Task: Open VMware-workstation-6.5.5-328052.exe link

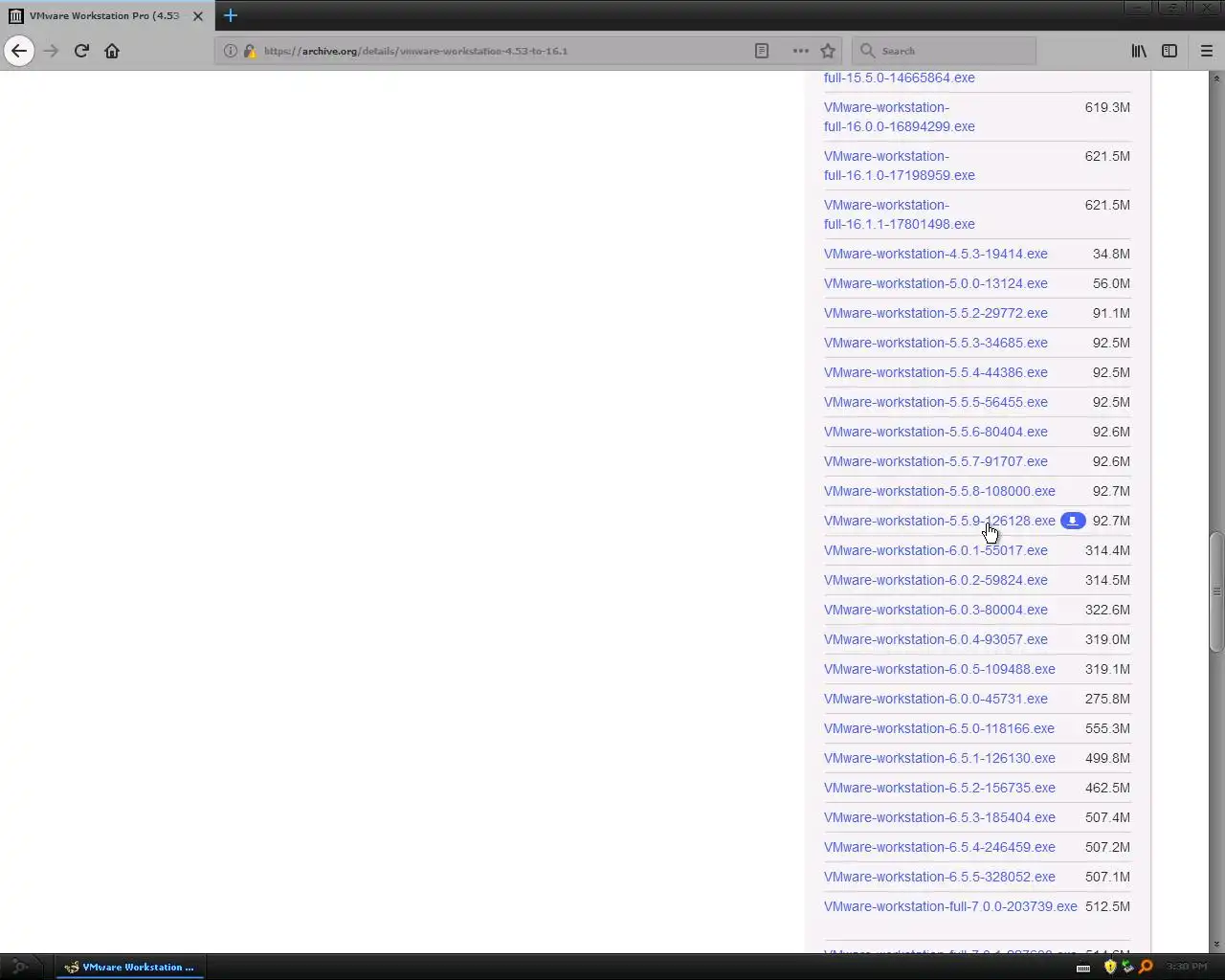Action: point(940,877)
